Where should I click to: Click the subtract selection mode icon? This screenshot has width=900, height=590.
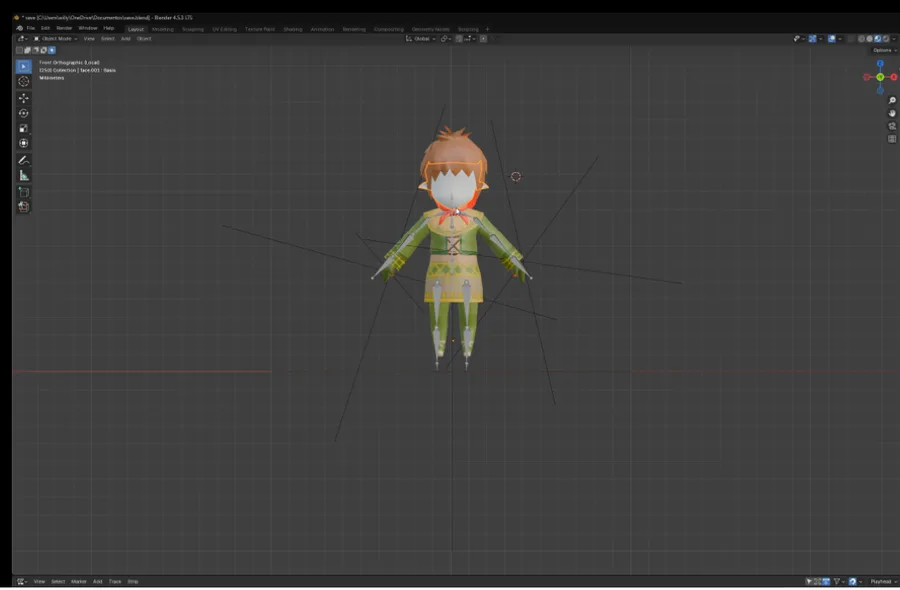coord(36,51)
